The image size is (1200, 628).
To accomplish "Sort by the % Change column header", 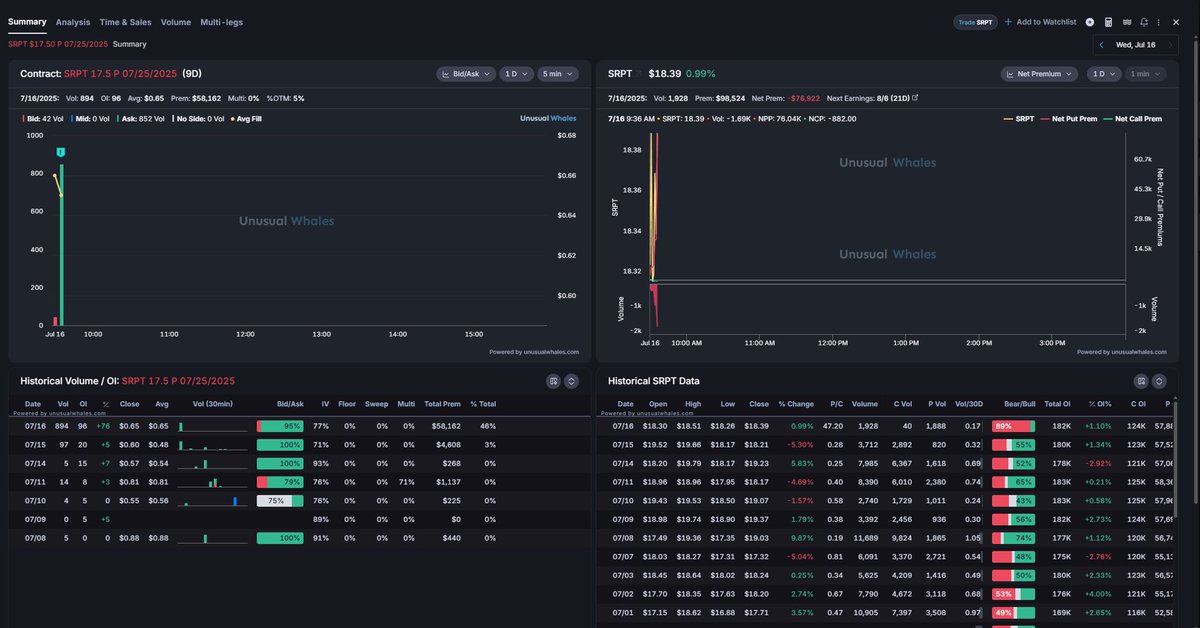I will 796,404.
